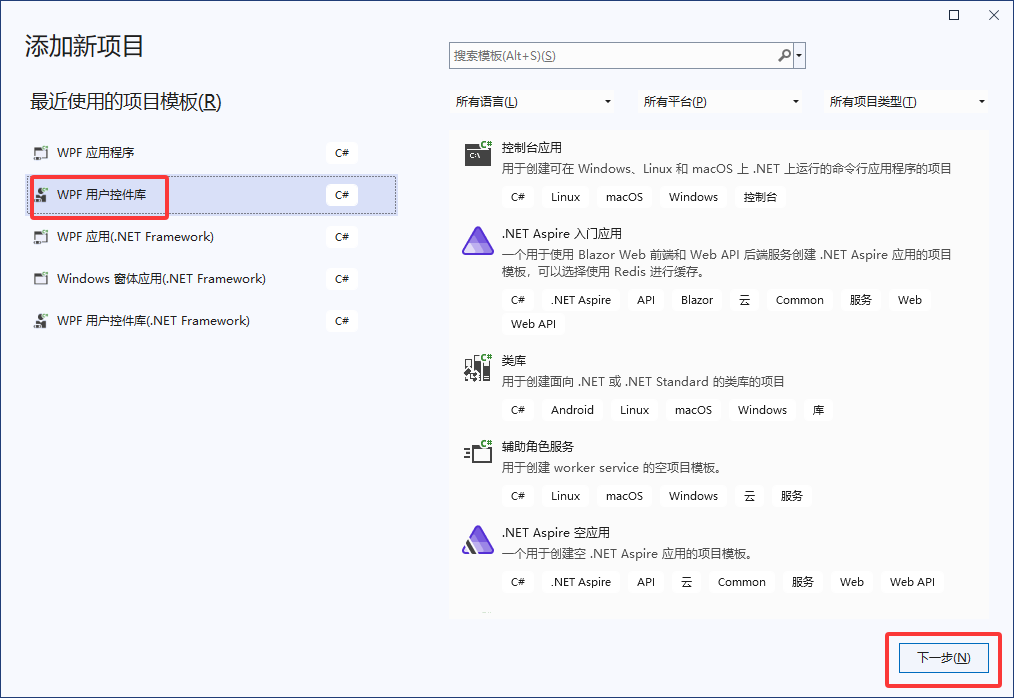
Task: Click the search magnifier icon
Action: coord(784,55)
